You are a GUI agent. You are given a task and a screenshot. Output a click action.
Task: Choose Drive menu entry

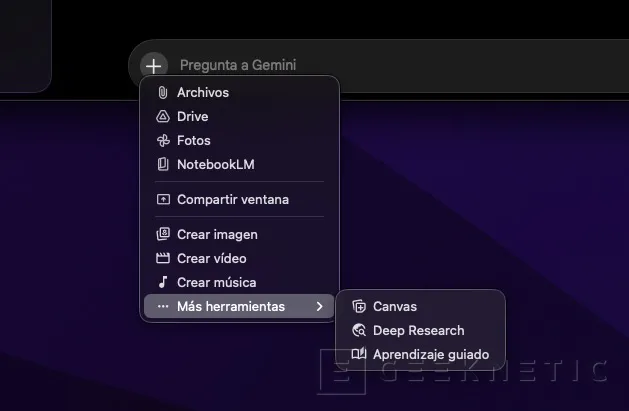click(x=239, y=116)
